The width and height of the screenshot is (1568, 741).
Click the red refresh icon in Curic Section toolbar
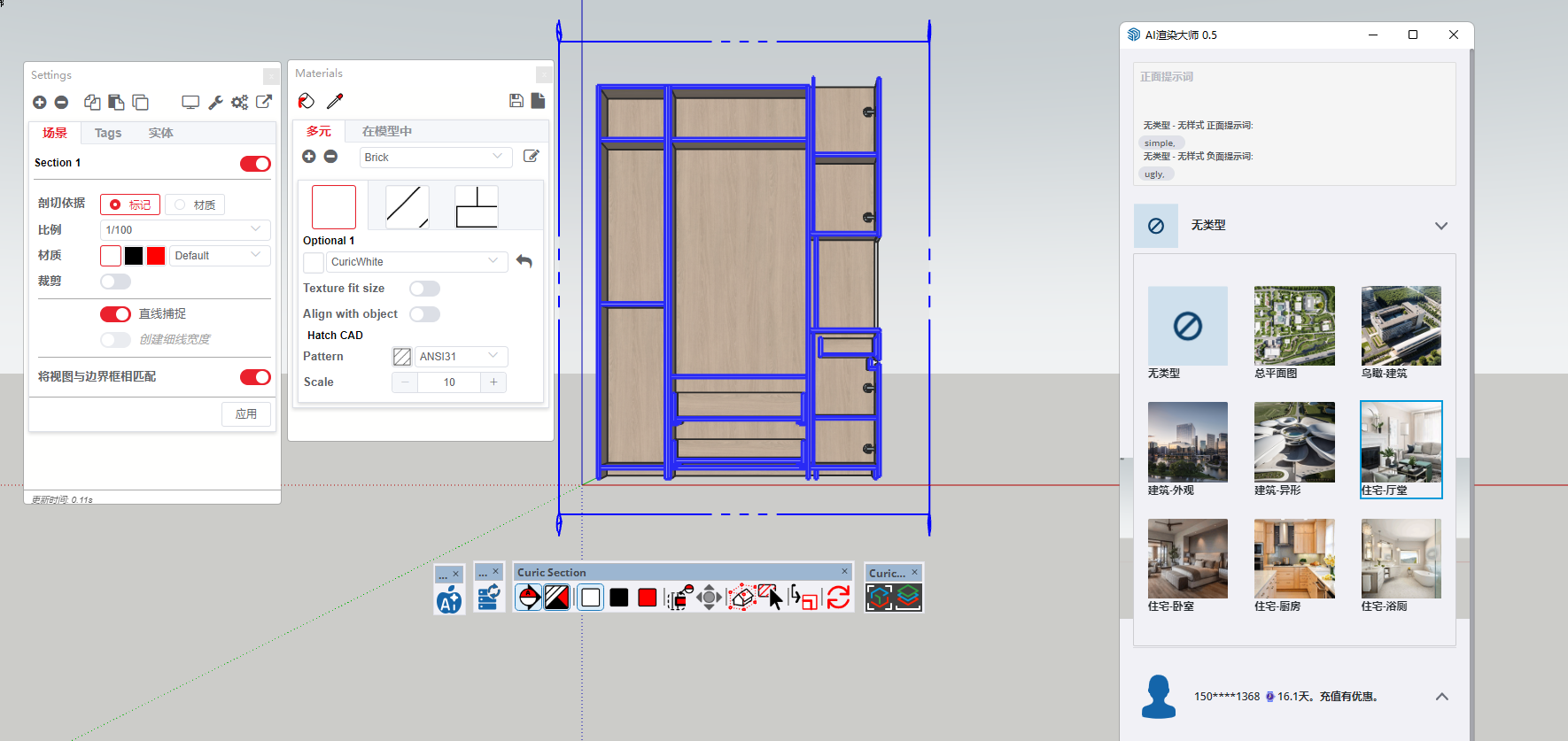point(838,598)
